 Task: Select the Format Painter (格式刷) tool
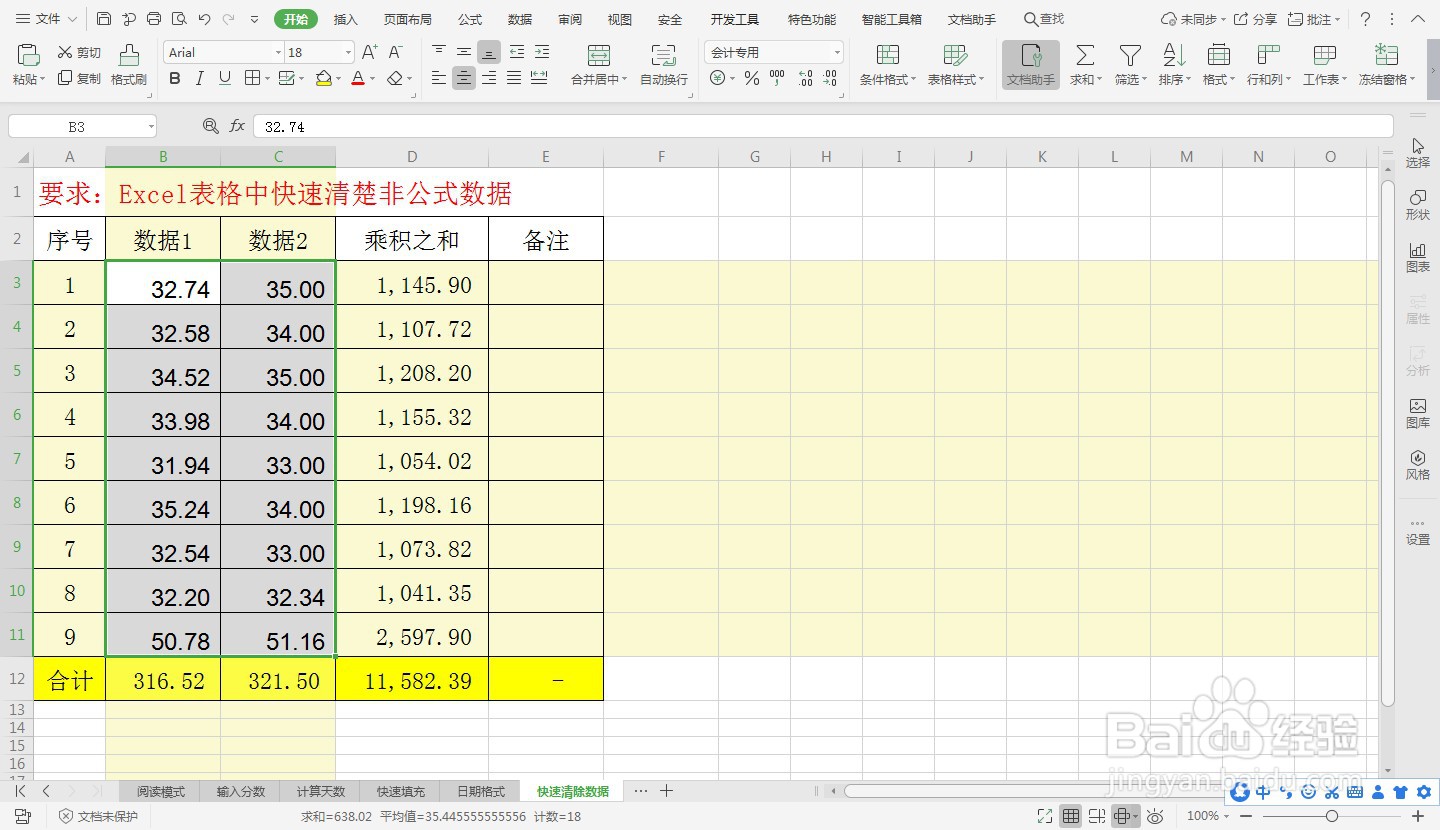pyautogui.click(x=129, y=65)
